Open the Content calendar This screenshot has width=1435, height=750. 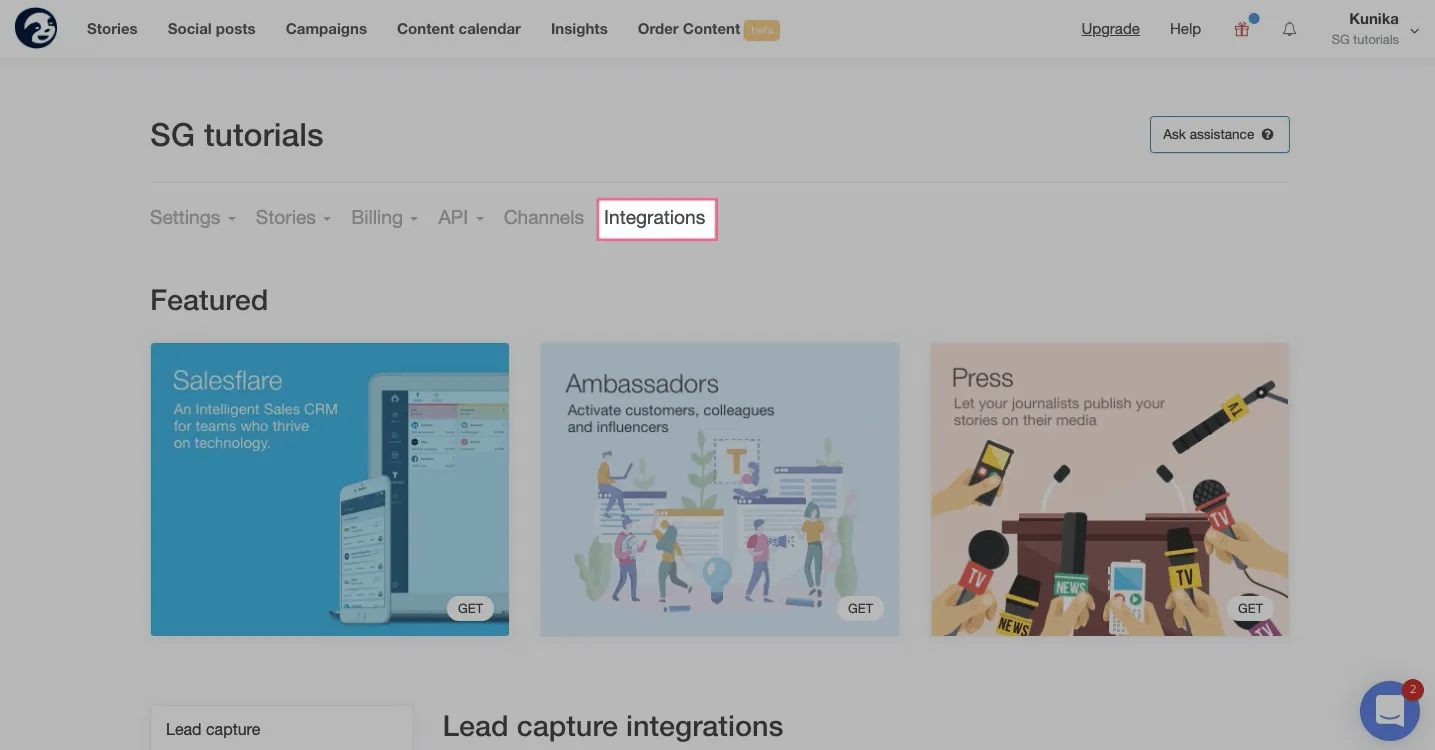[x=459, y=29]
